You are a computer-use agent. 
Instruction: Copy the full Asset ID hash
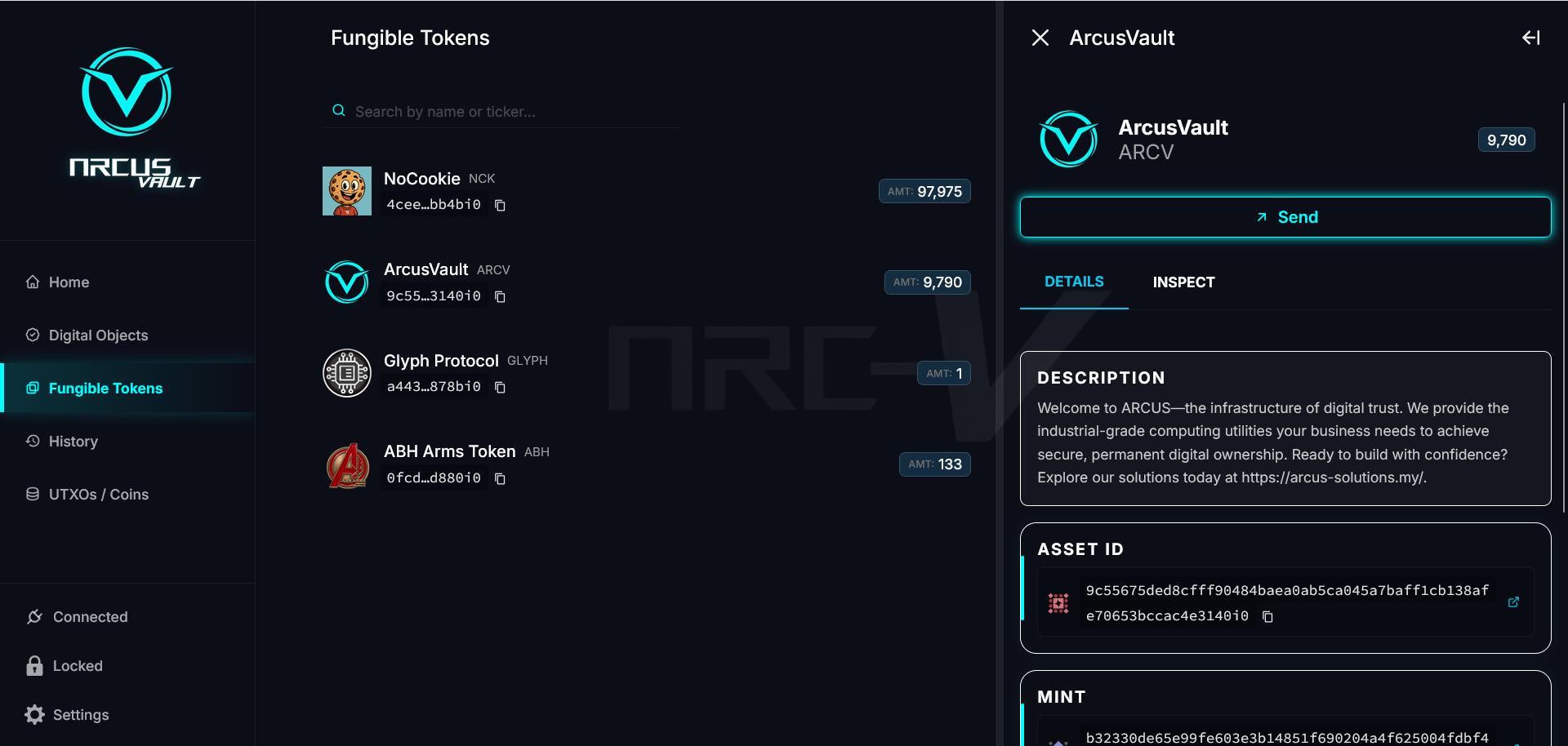(1267, 617)
